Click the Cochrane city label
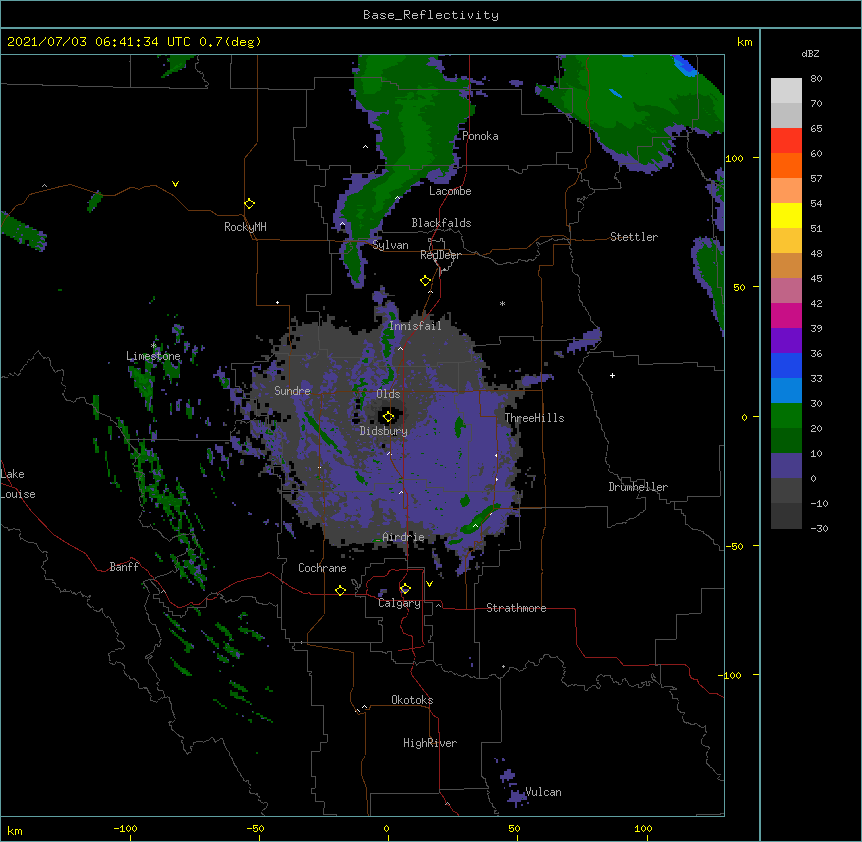The height and width of the screenshot is (842, 862). (x=322, y=568)
